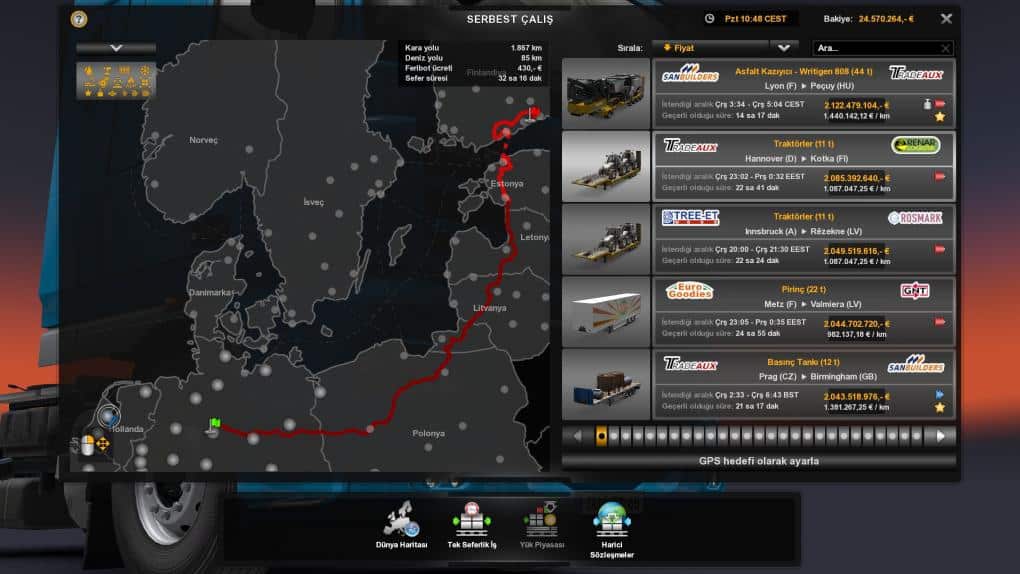Click the sort order arrow button

(784, 47)
